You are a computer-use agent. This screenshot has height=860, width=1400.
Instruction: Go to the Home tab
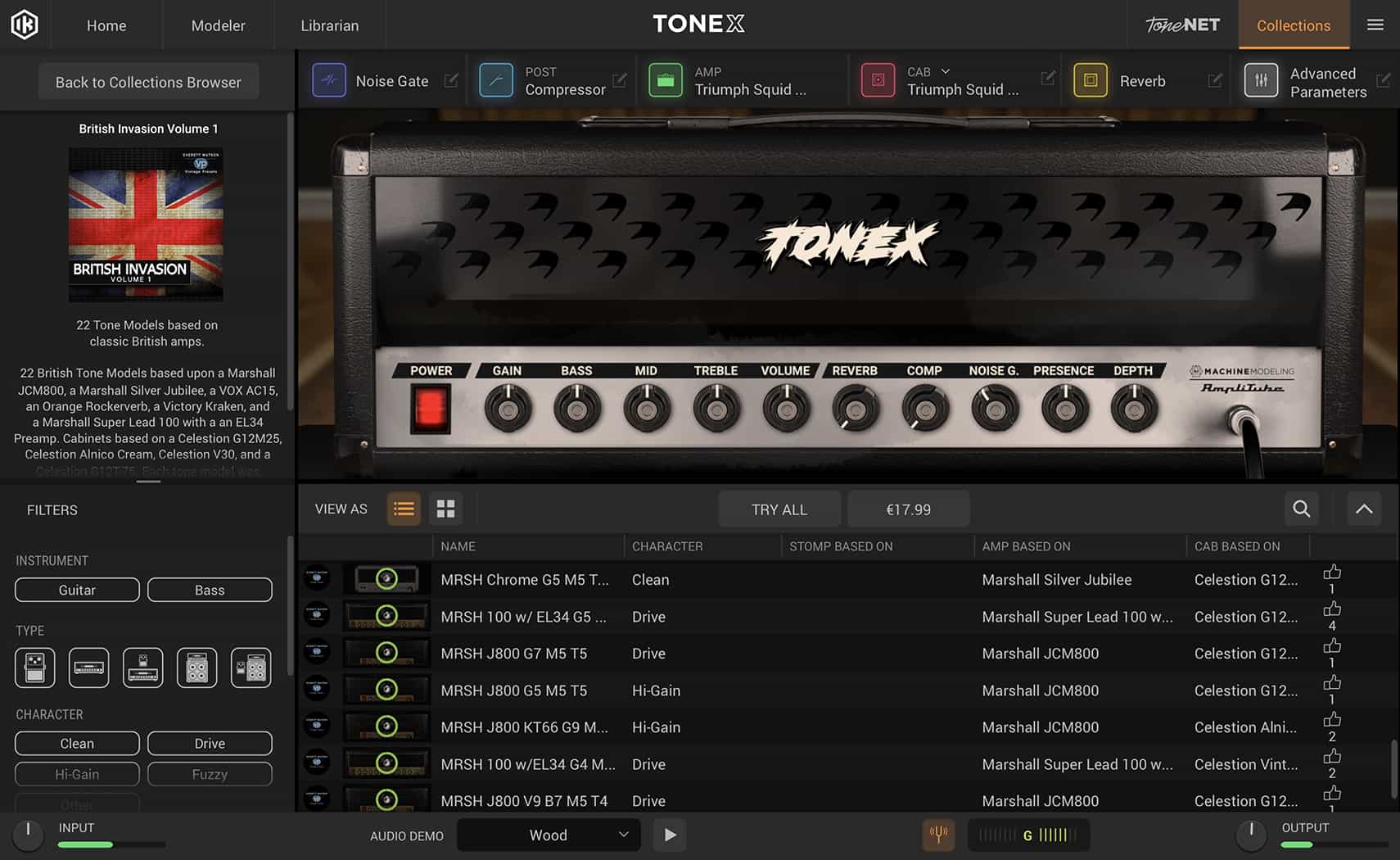(106, 25)
